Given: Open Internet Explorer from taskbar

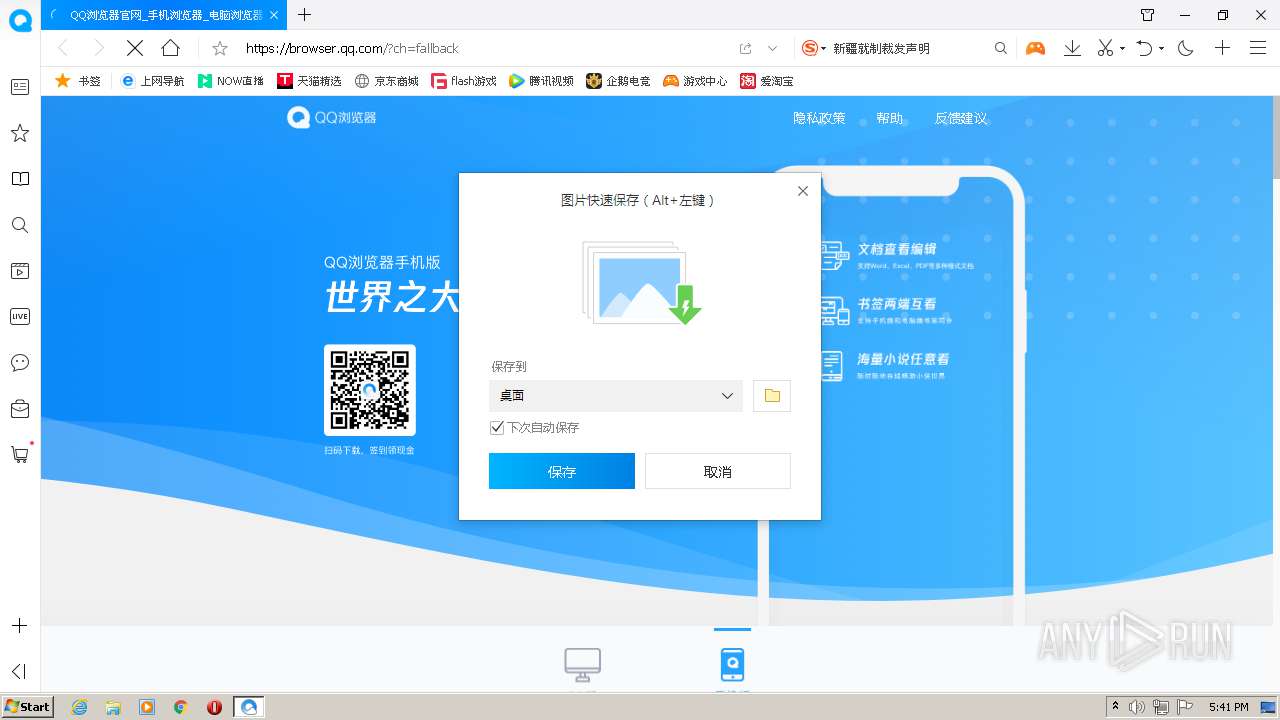Looking at the screenshot, I should (x=80, y=707).
